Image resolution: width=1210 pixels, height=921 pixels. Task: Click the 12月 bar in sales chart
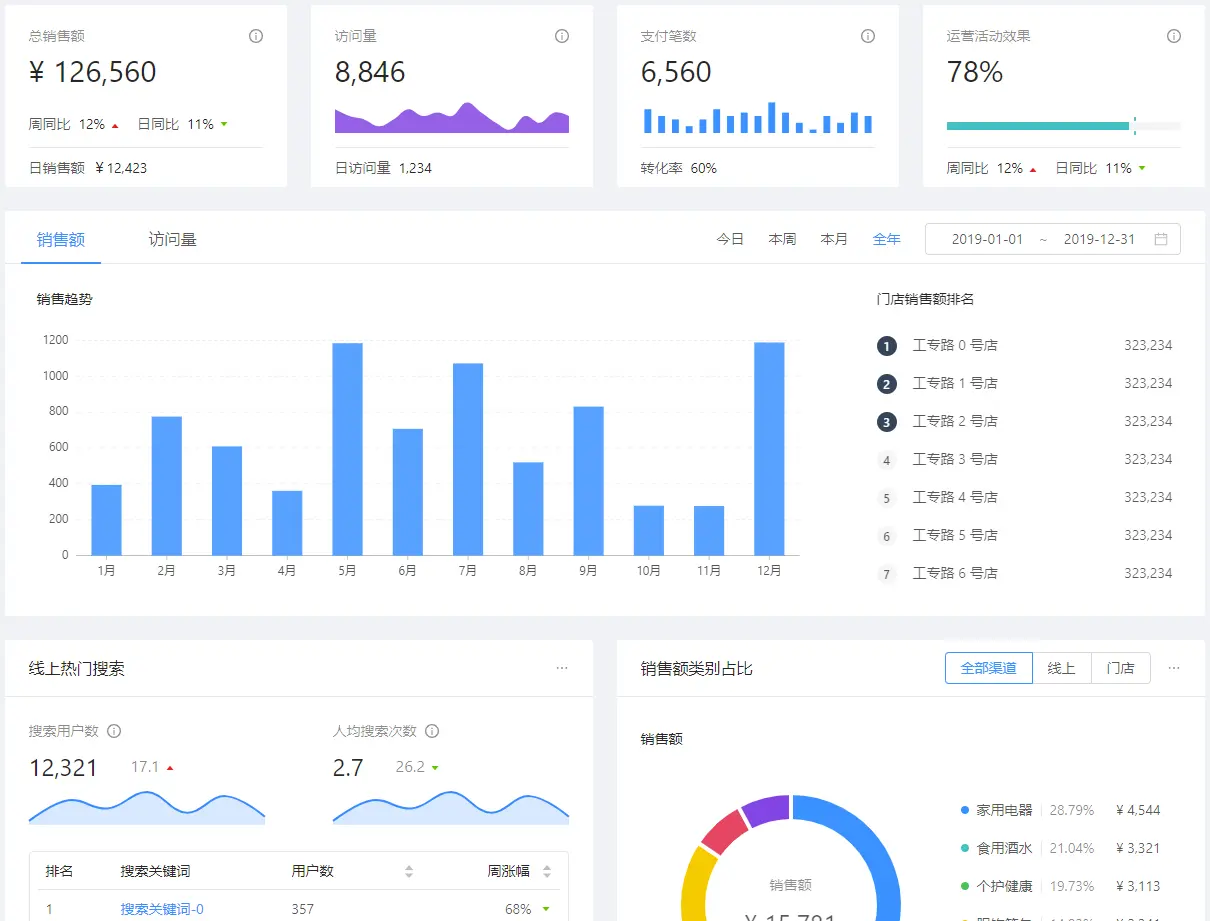[769, 449]
